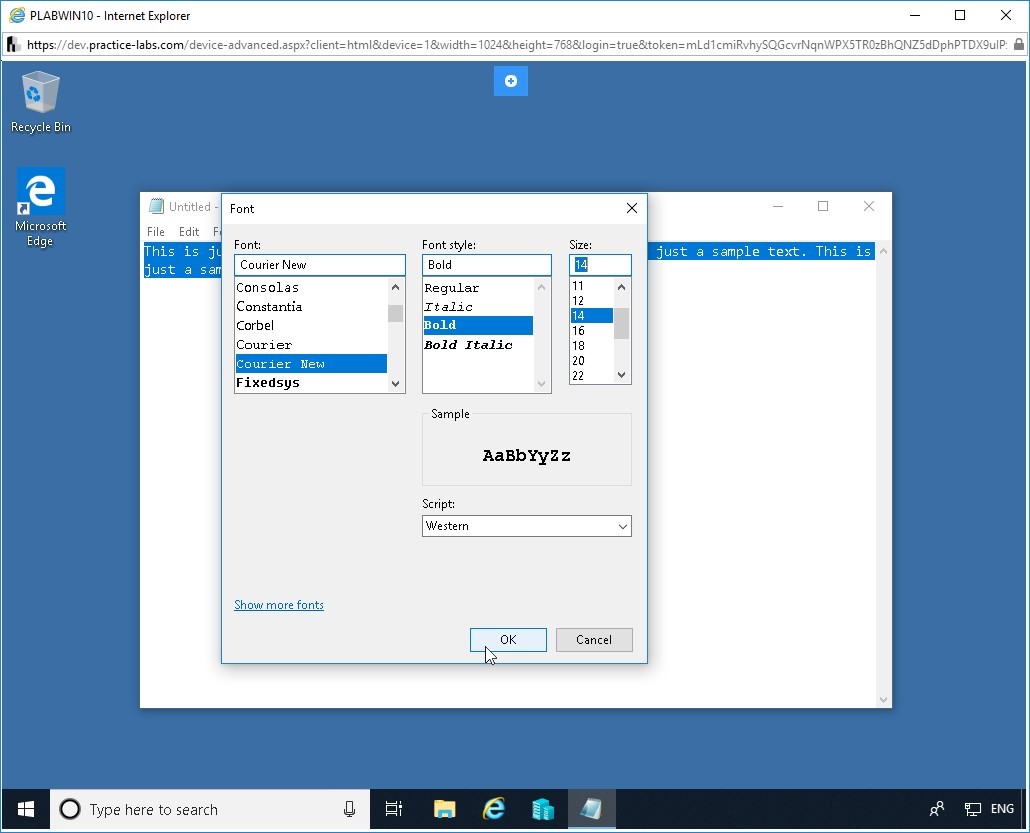
Task: Open Task View on the taskbar
Action: click(x=393, y=809)
